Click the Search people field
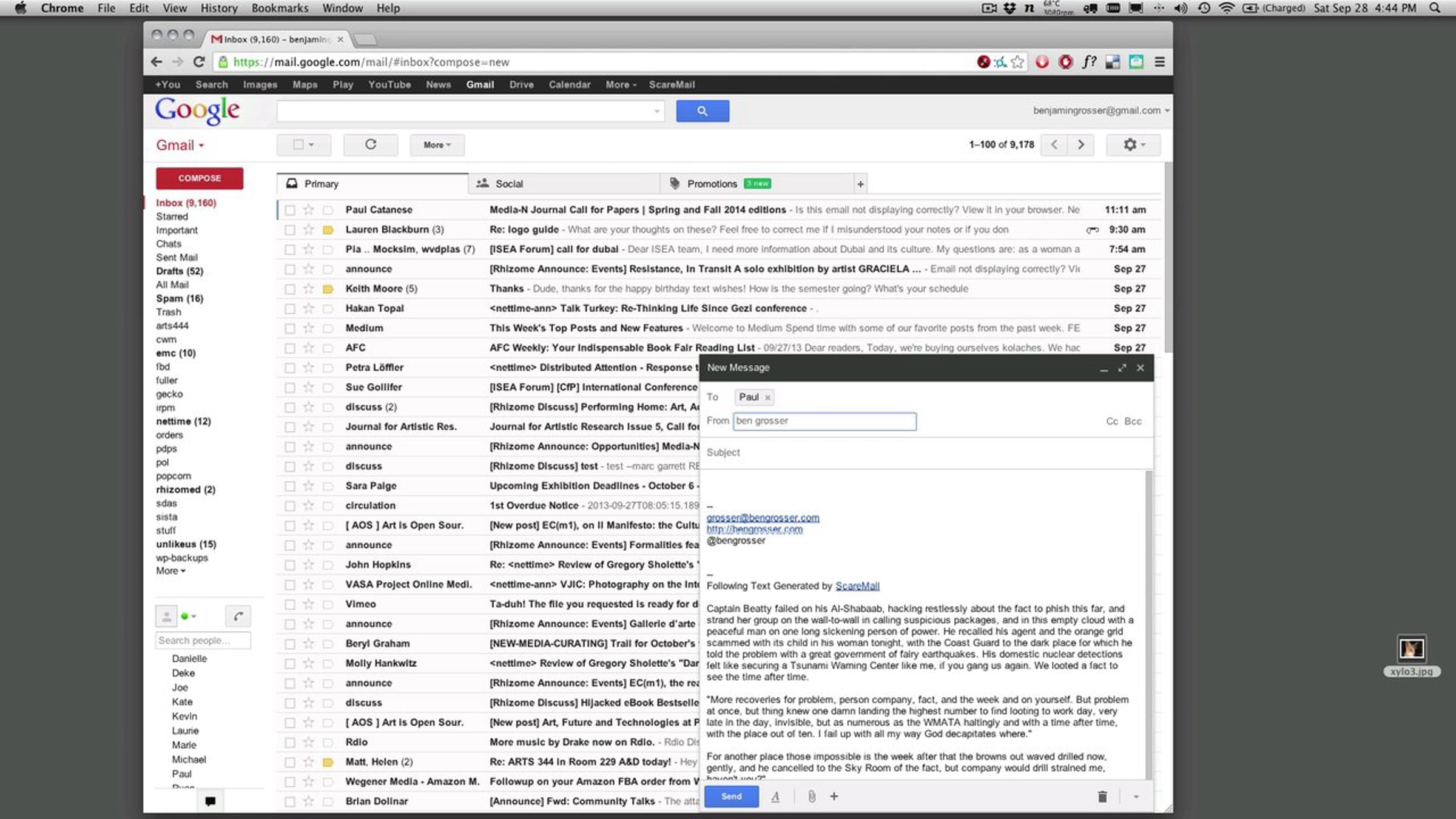This screenshot has height=819, width=1456. (203, 641)
